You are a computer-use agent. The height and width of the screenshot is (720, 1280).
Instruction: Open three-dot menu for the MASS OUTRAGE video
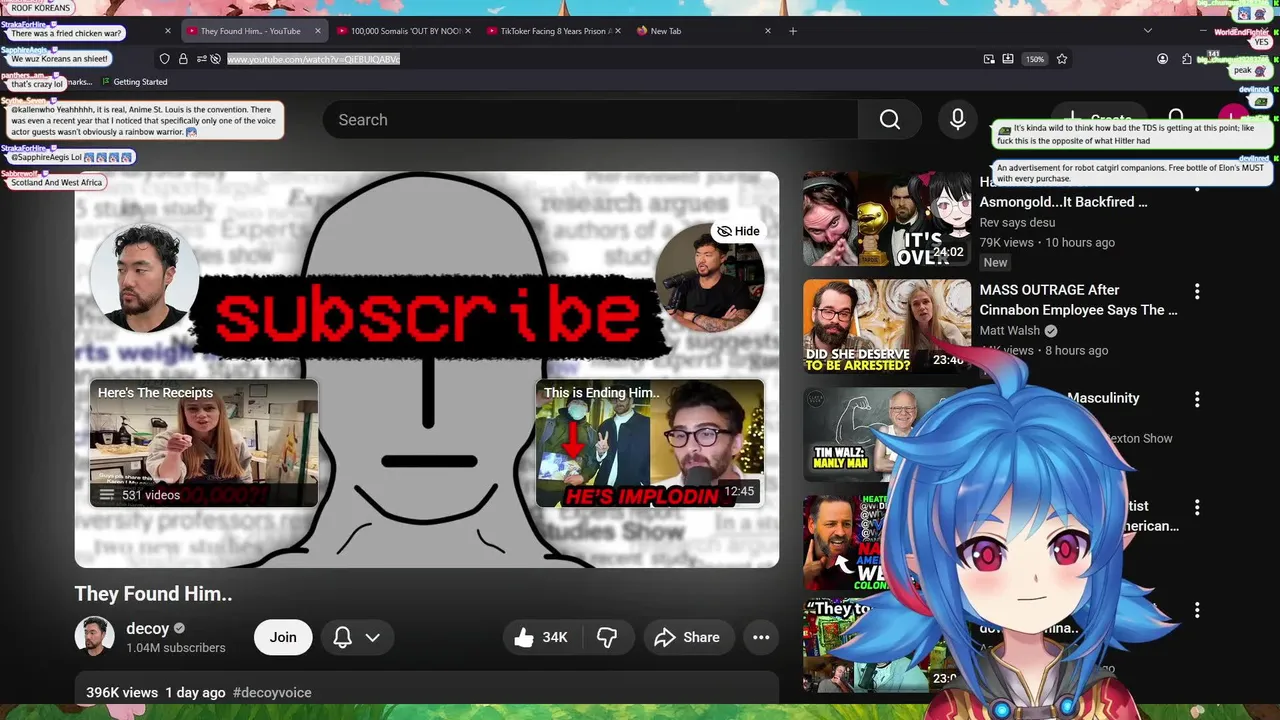1197,291
